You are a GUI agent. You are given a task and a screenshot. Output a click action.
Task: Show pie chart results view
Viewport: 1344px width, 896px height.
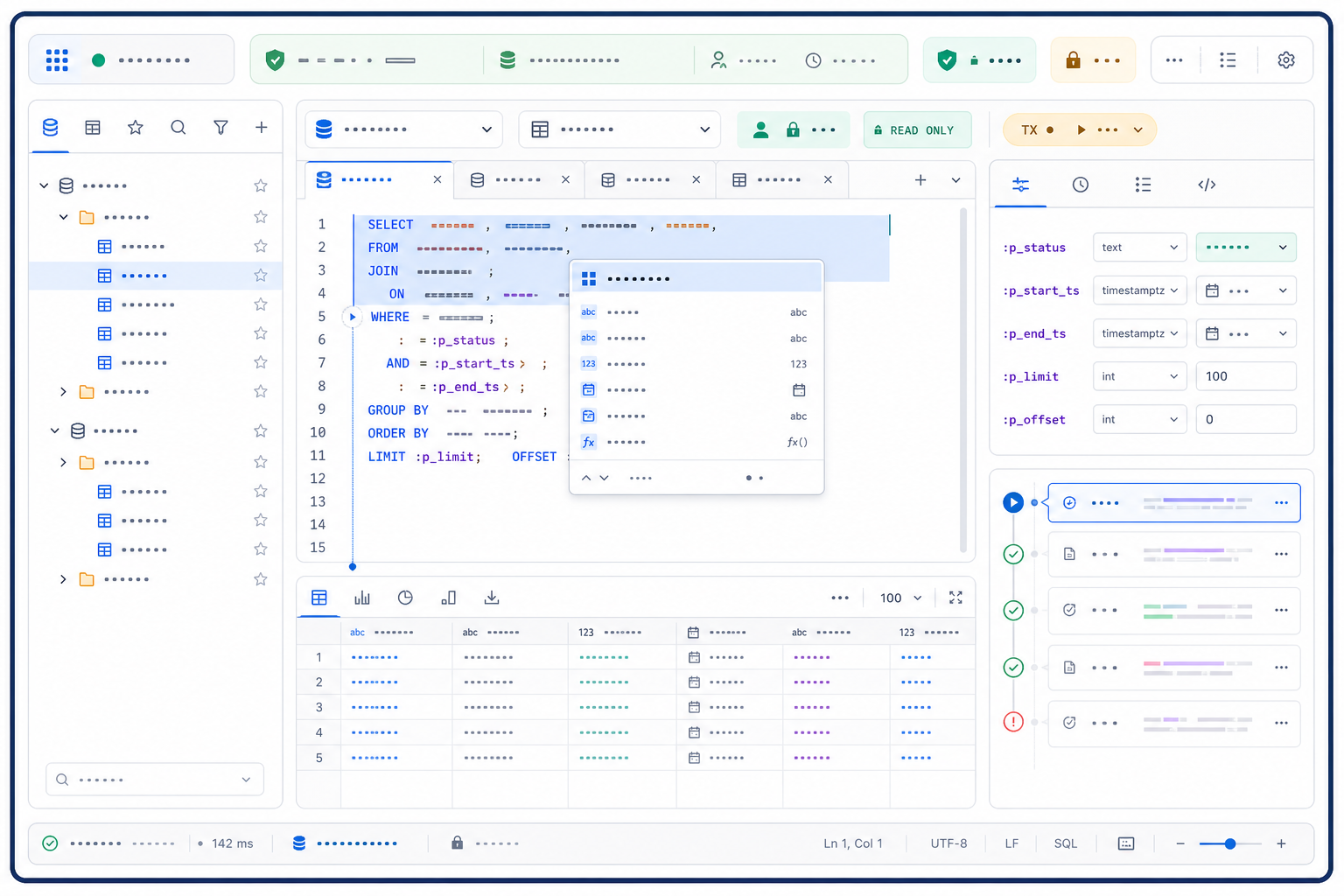405,598
